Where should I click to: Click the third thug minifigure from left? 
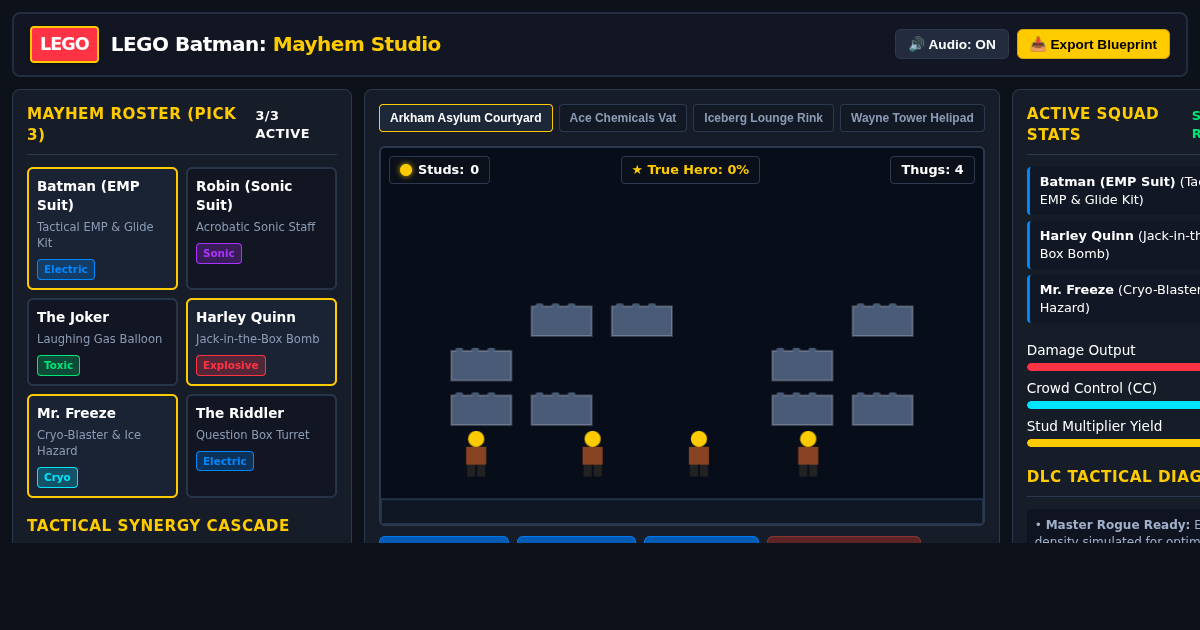pos(699,453)
